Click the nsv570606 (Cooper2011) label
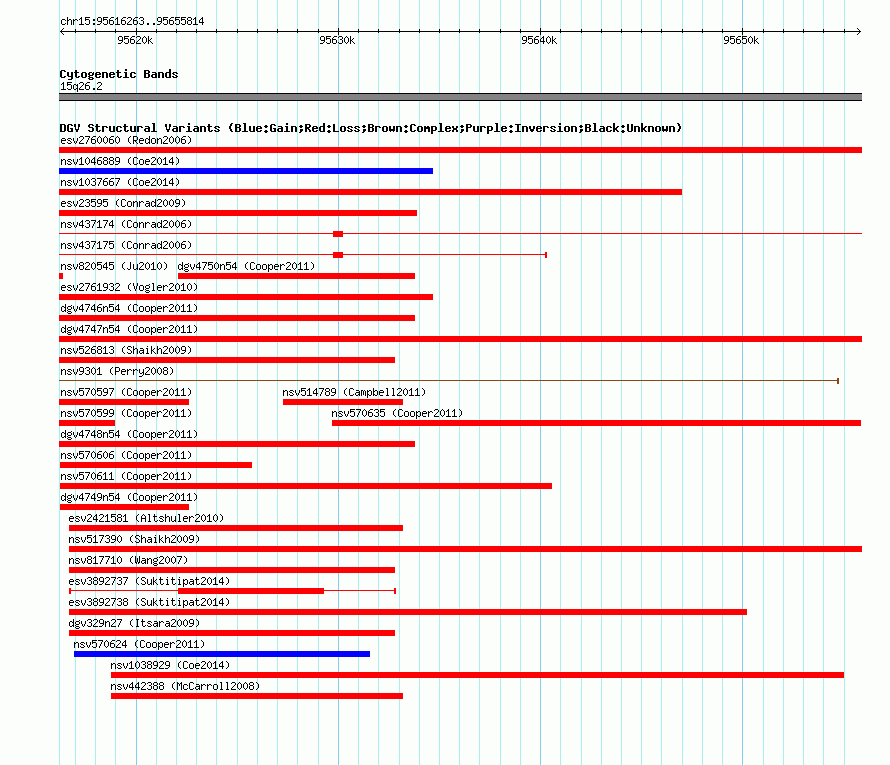This screenshot has height=765, width=890. [126, 455]
